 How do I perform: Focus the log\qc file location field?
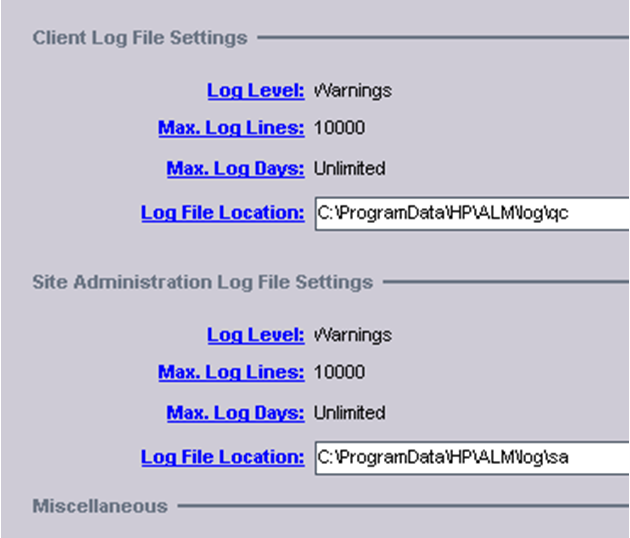click(x=470, y=213)
